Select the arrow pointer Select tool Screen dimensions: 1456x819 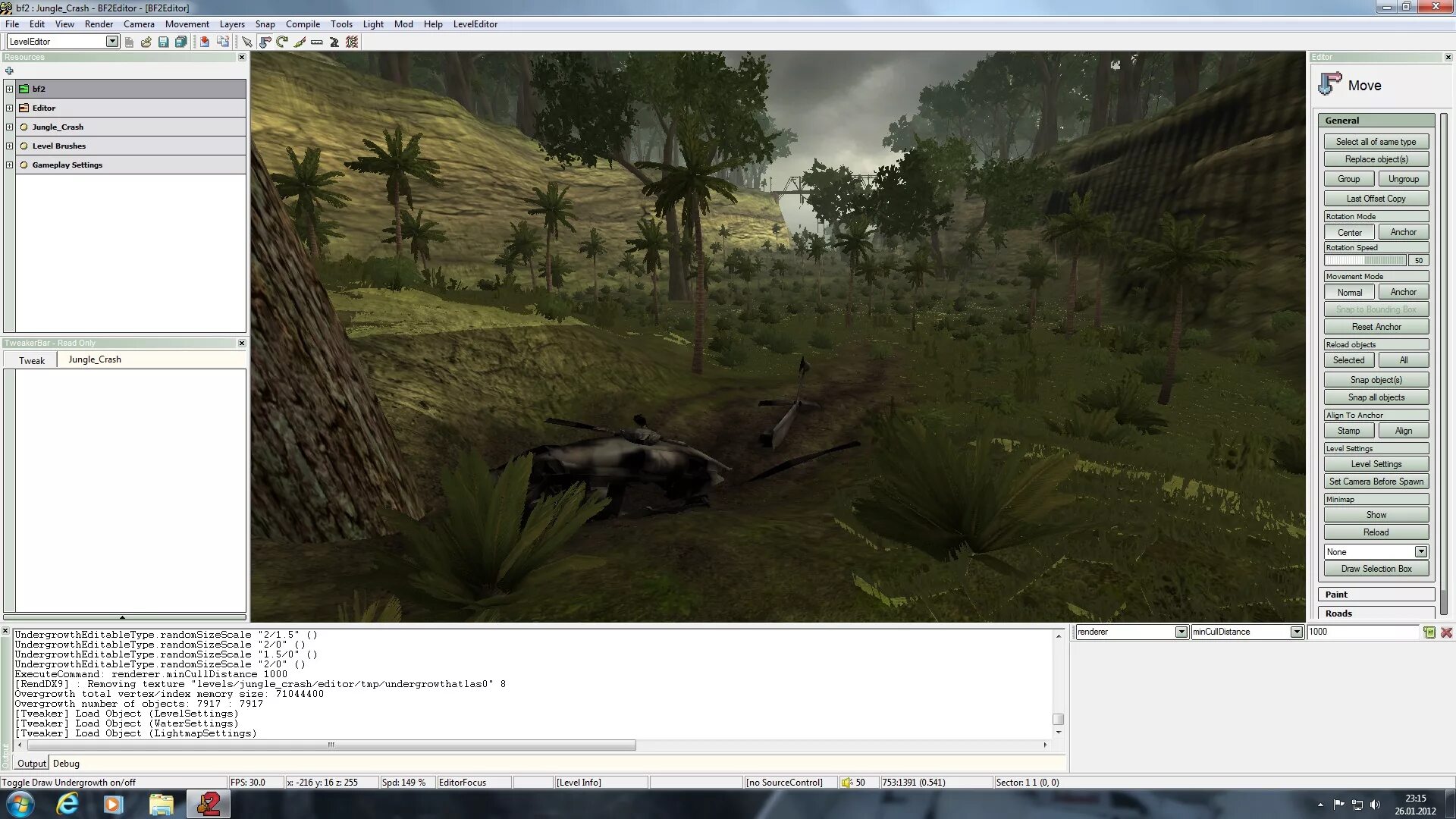[x=247, y=42]
